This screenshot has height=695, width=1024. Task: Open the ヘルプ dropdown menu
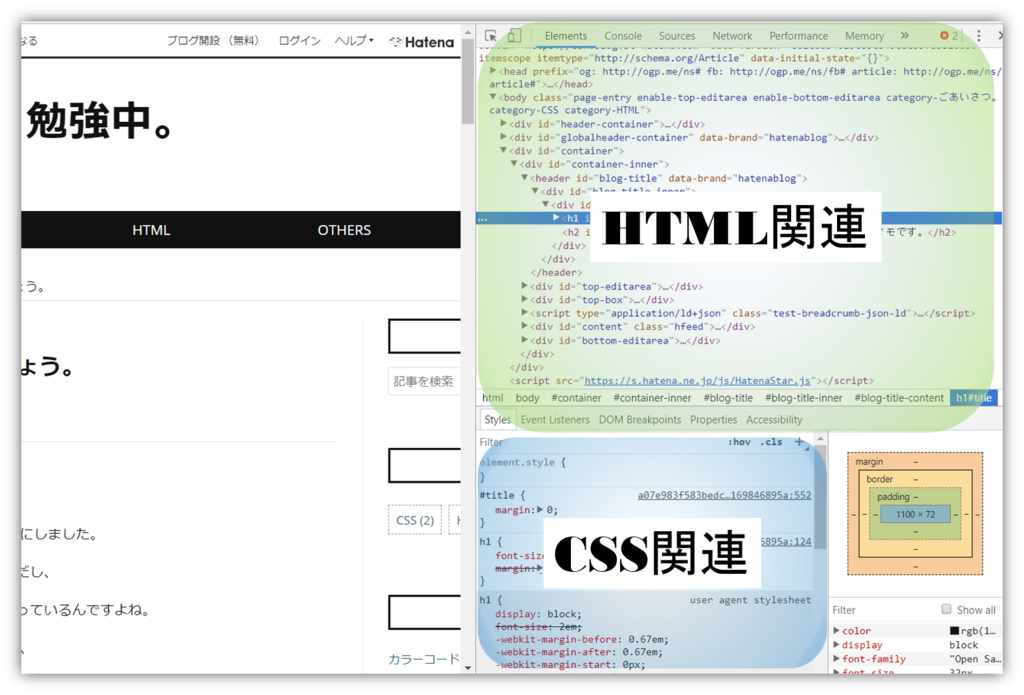coord(354,40)
